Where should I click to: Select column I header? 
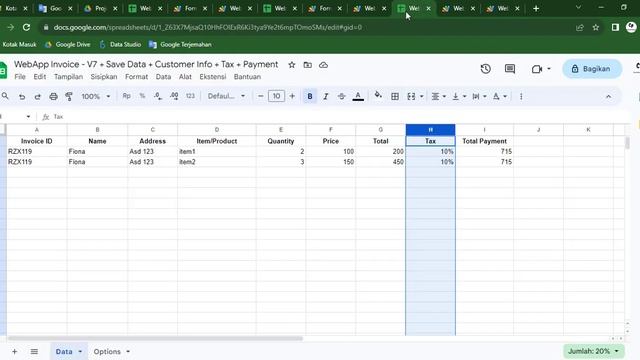[x=484, y=129]
